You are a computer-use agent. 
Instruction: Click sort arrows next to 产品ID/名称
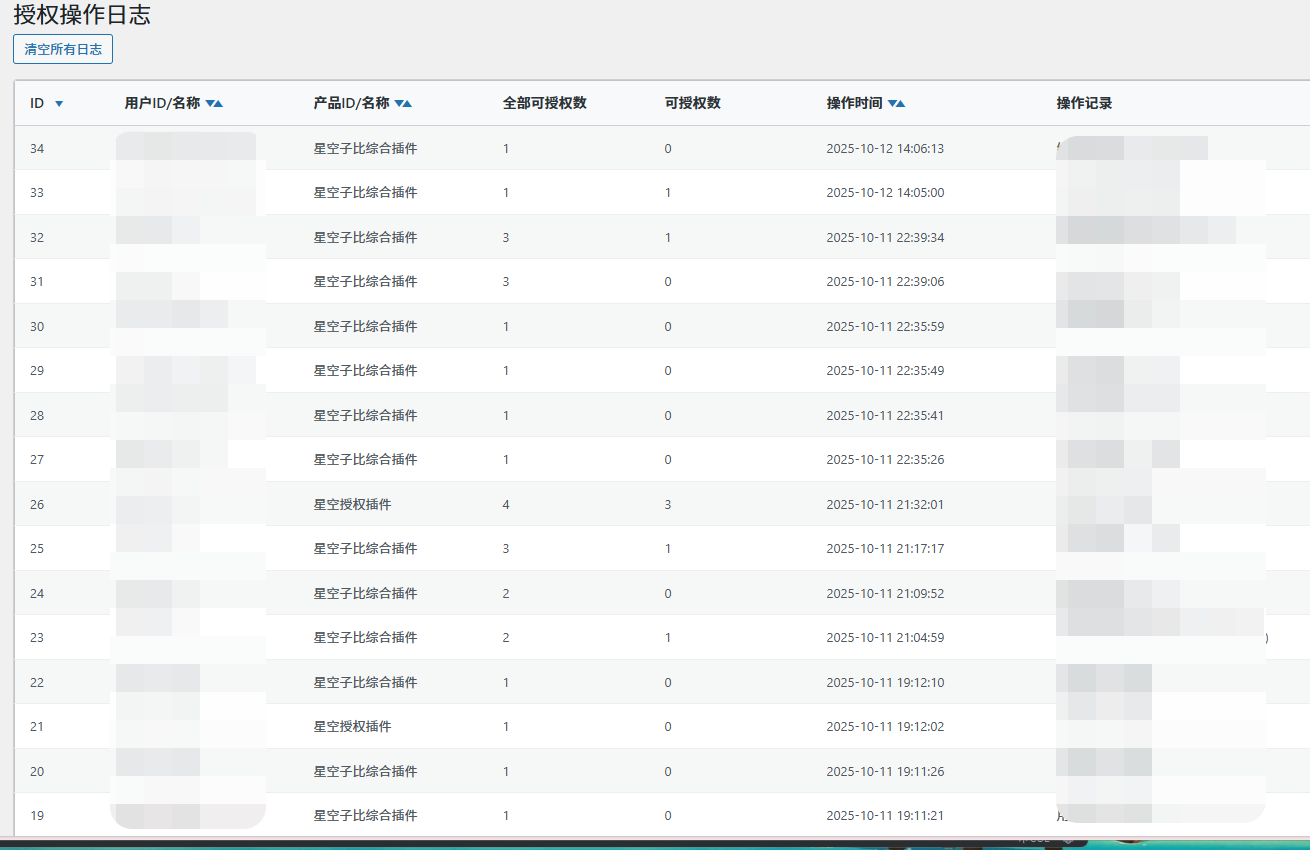(403, 104)
